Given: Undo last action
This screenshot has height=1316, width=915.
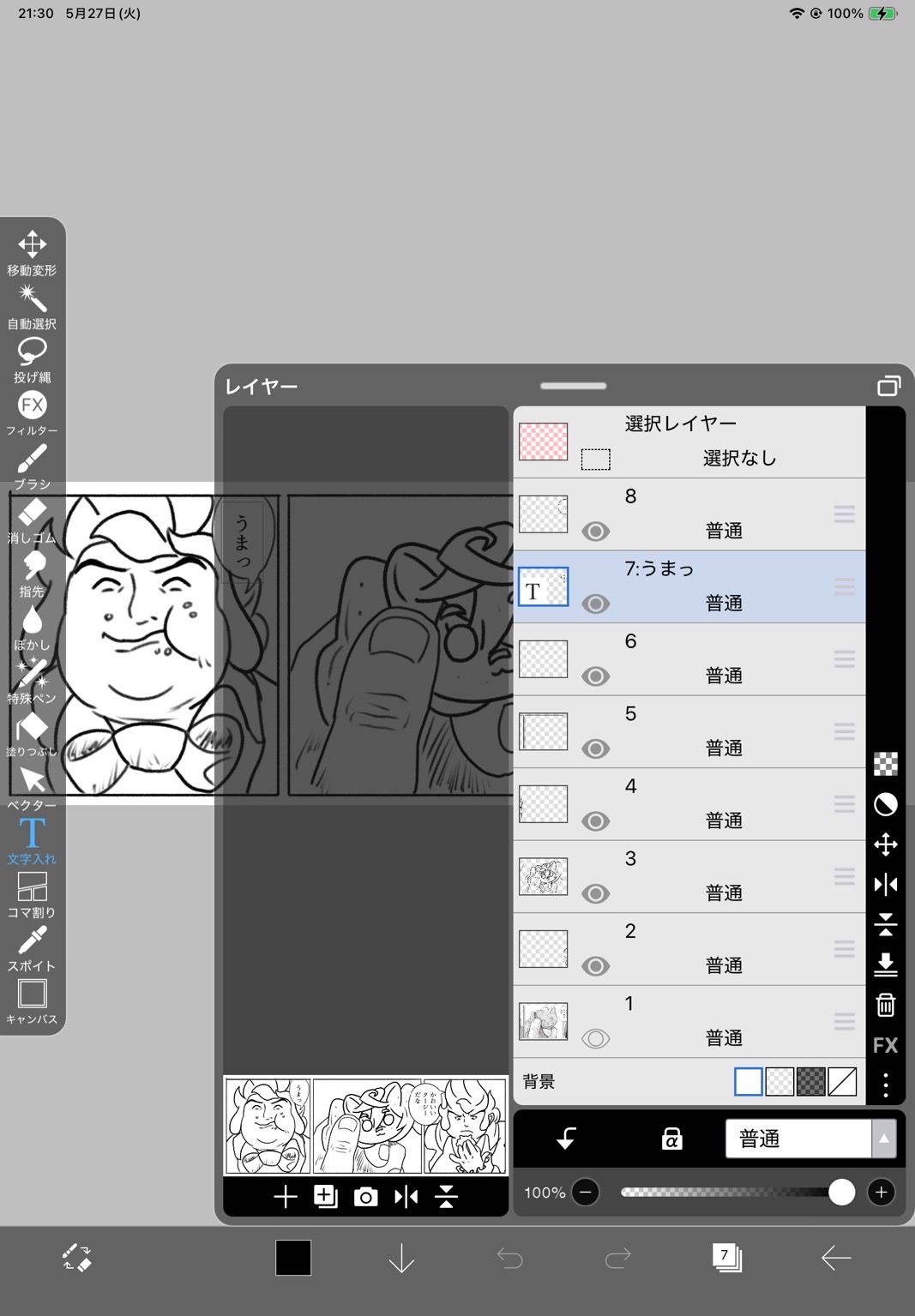Looking at the screenshot, I should point(510,1258).
